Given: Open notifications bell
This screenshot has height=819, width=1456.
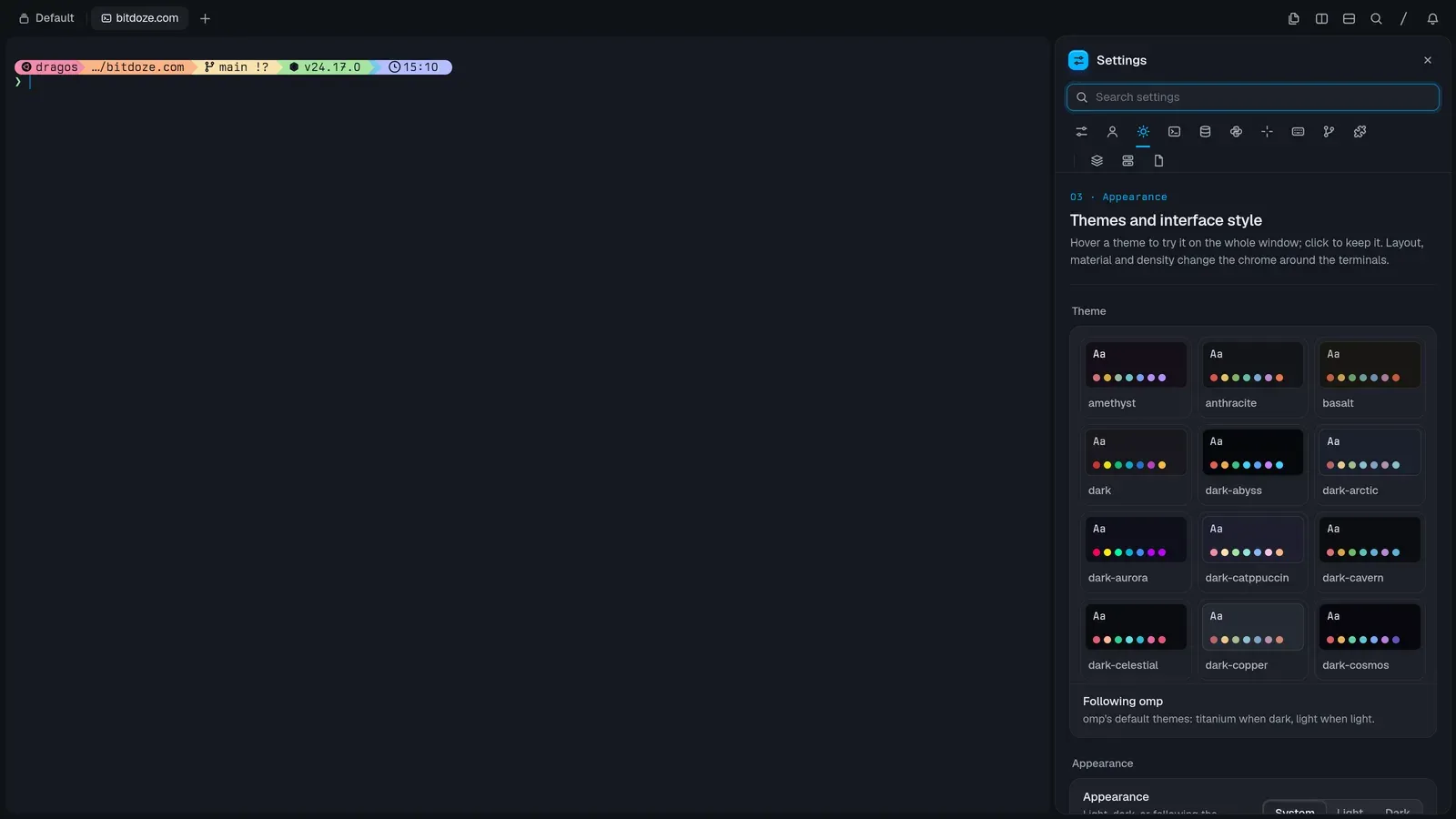Looking at the screenshot, I should [1432, 18].
